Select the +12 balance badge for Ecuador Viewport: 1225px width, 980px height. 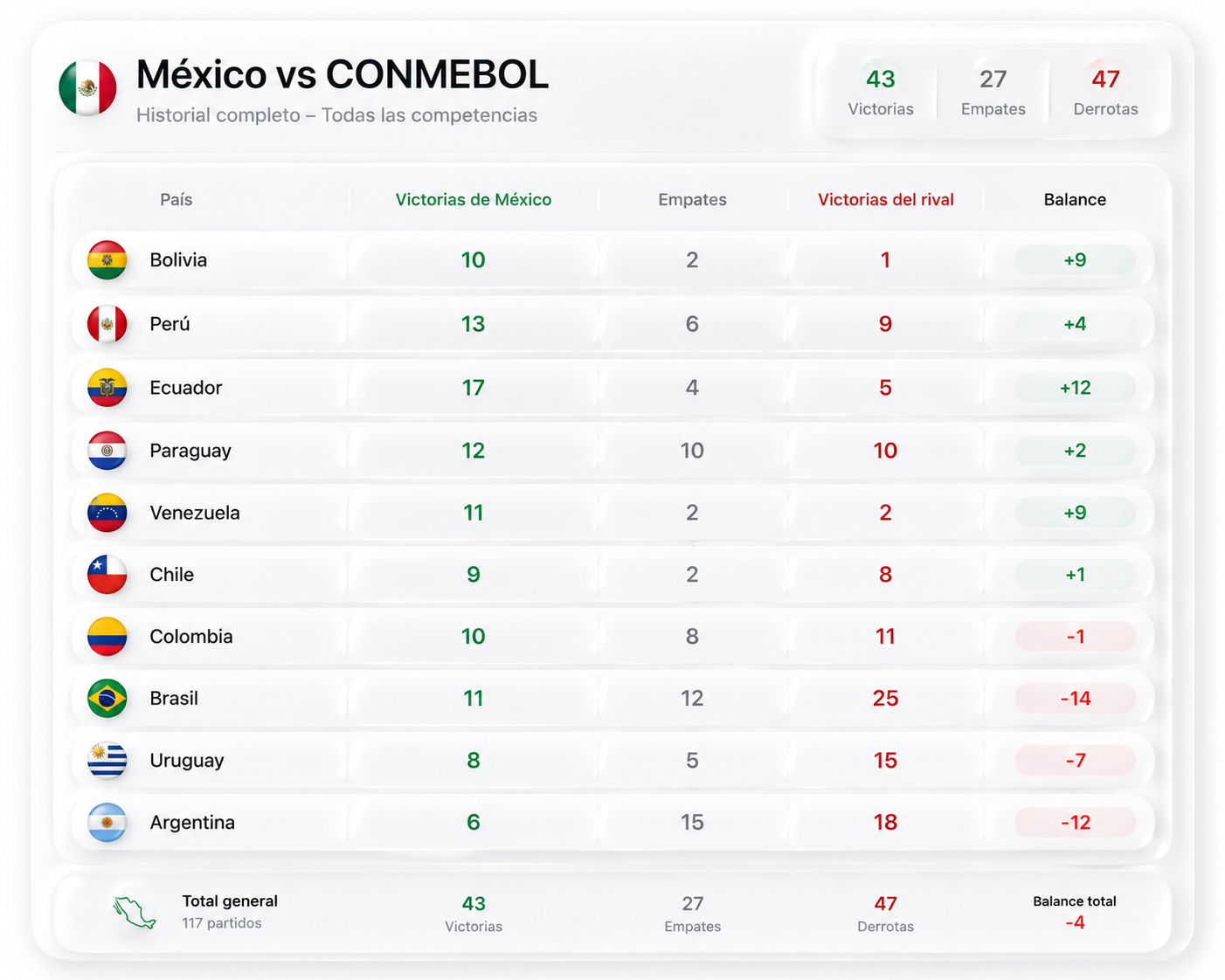(x=1075, y=388)
